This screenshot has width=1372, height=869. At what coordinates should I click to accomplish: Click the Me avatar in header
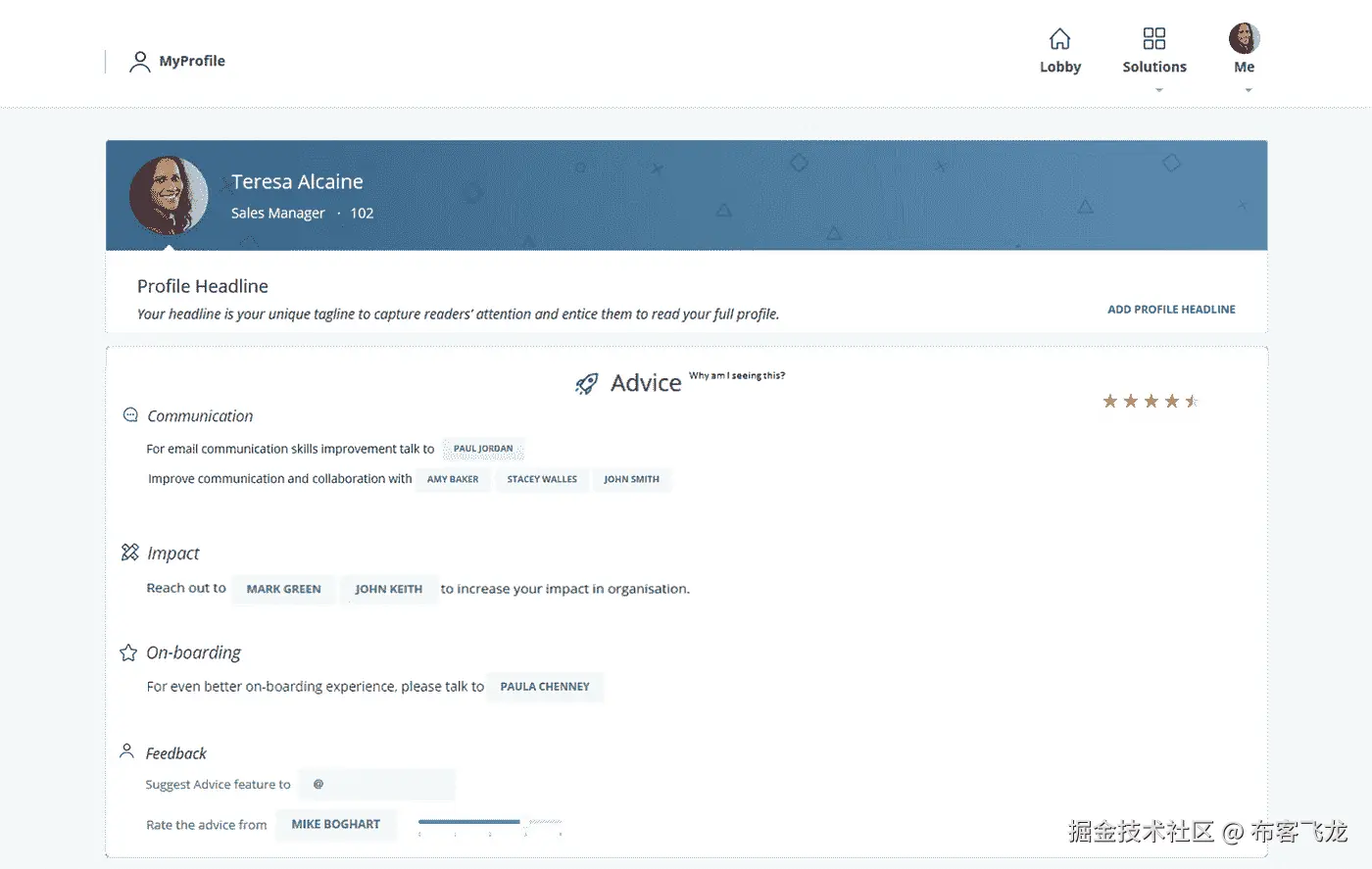click(x=1244, y=38)
